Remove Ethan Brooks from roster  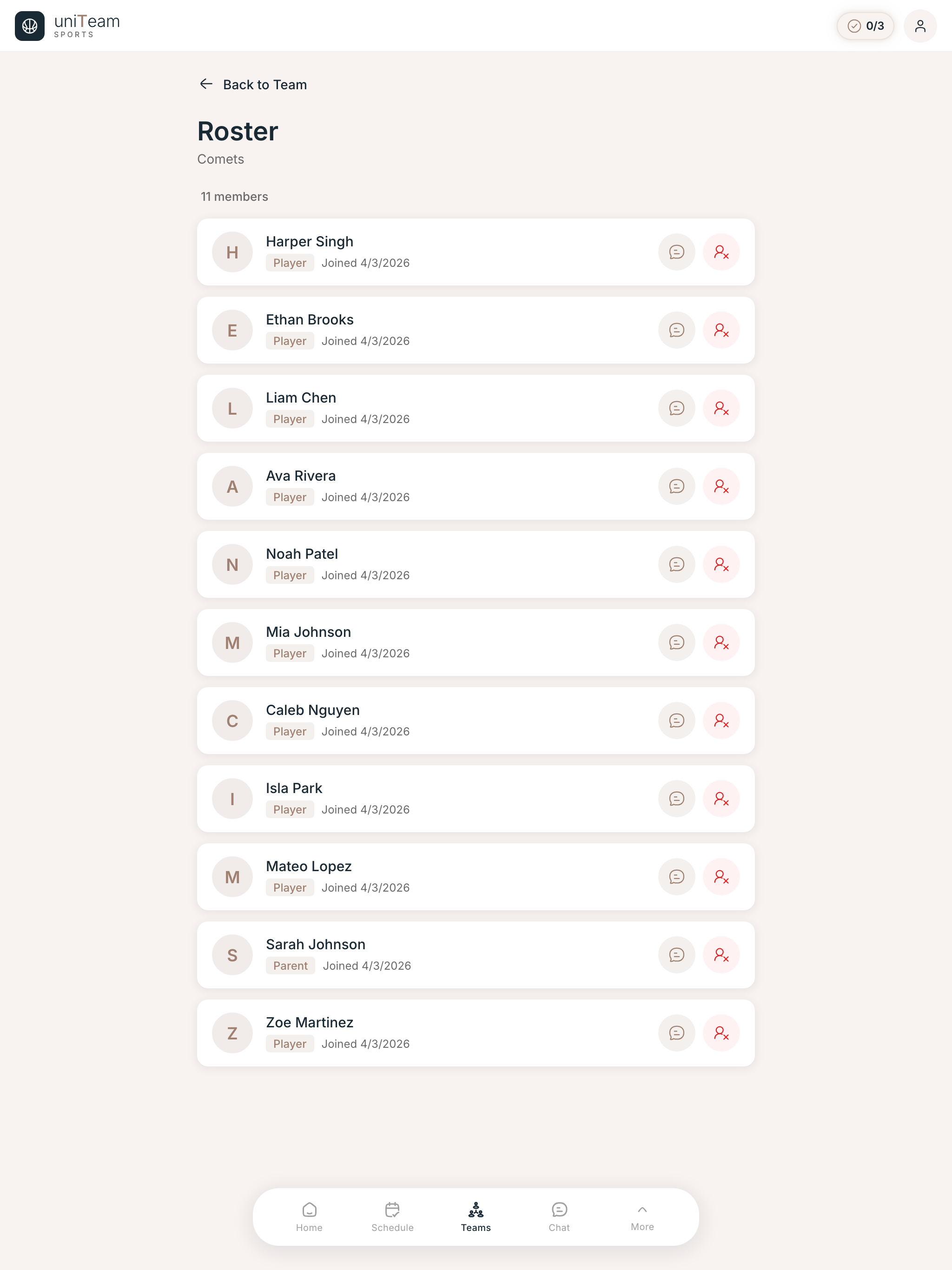[x=721, y=330]
